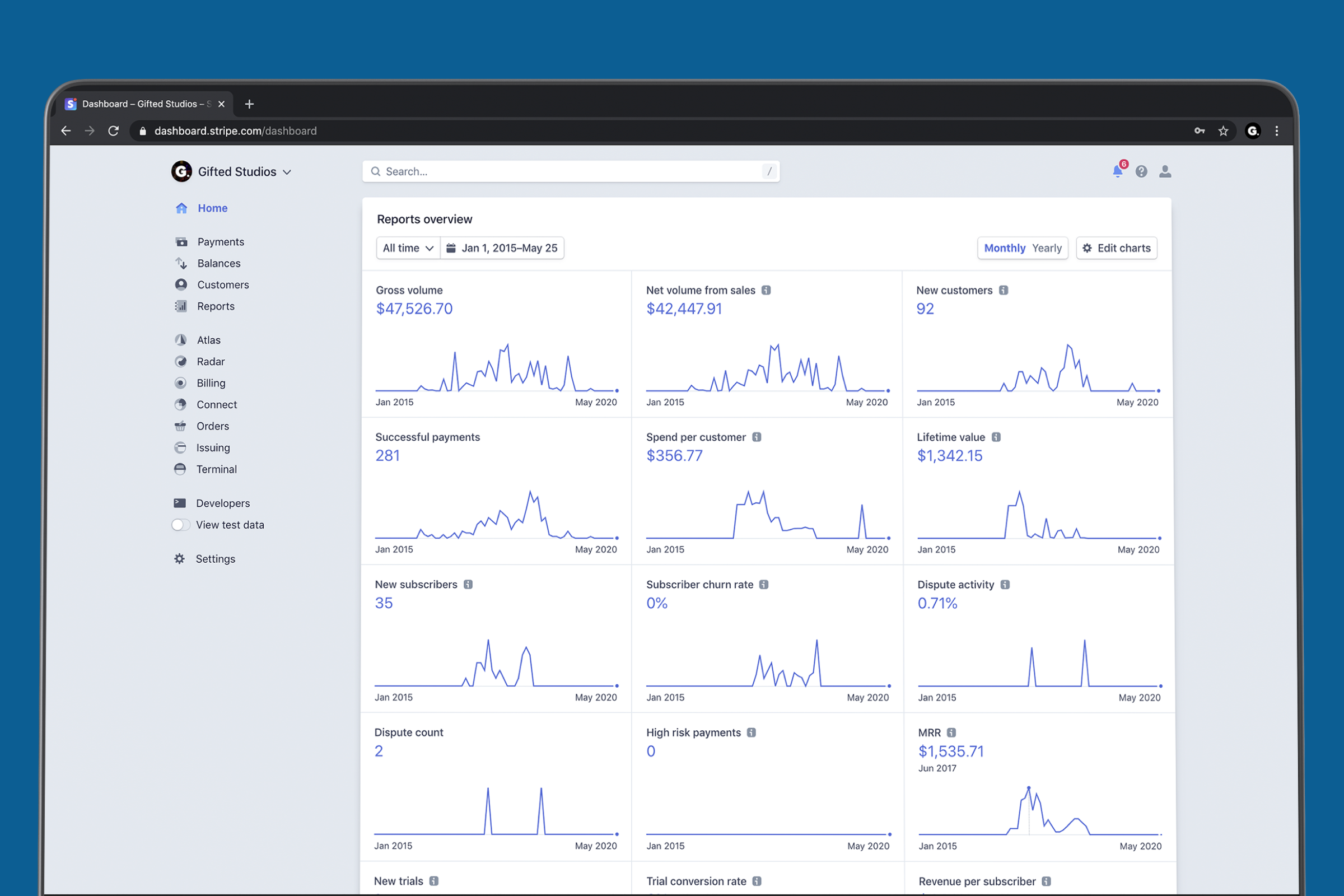Click the Terminal sidebar icon
1344x896 pixels.
coord(180,469)
